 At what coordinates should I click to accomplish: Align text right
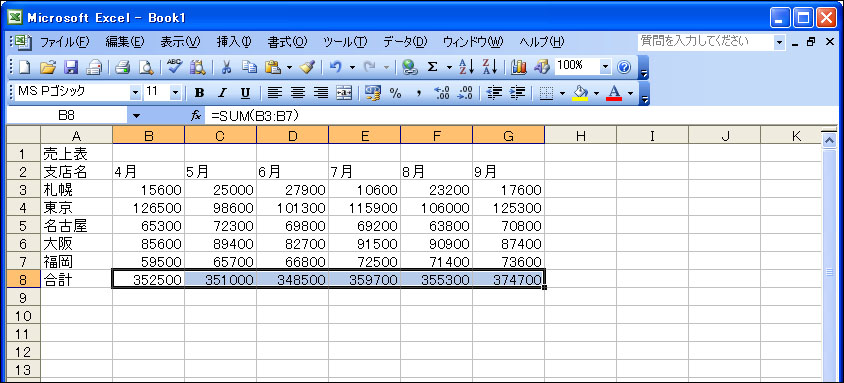pos(321,93)
